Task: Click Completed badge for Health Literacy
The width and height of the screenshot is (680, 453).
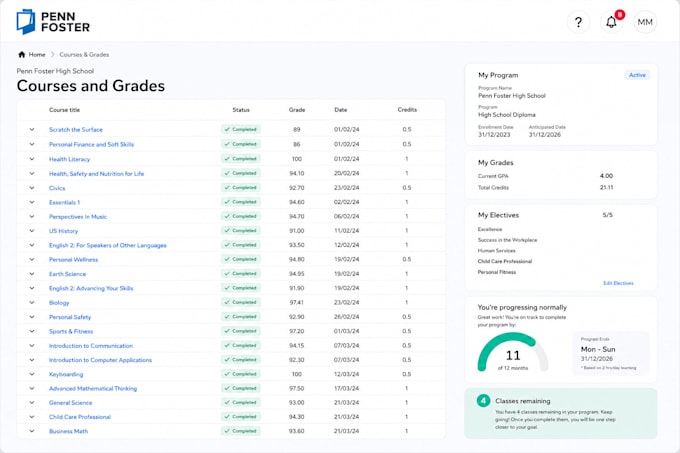Action: [241, 159]
